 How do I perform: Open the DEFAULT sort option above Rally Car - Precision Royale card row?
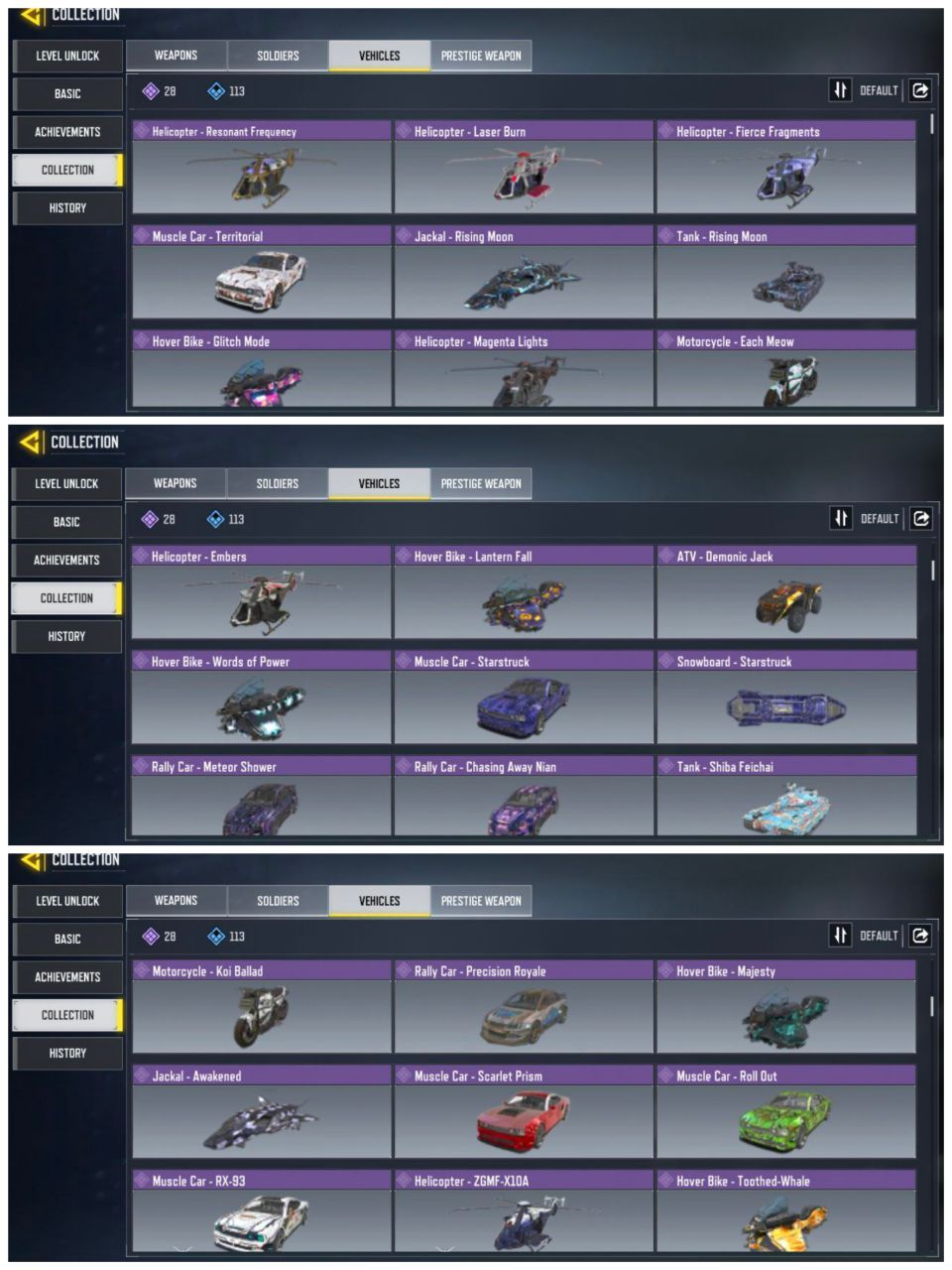(879, 936)
